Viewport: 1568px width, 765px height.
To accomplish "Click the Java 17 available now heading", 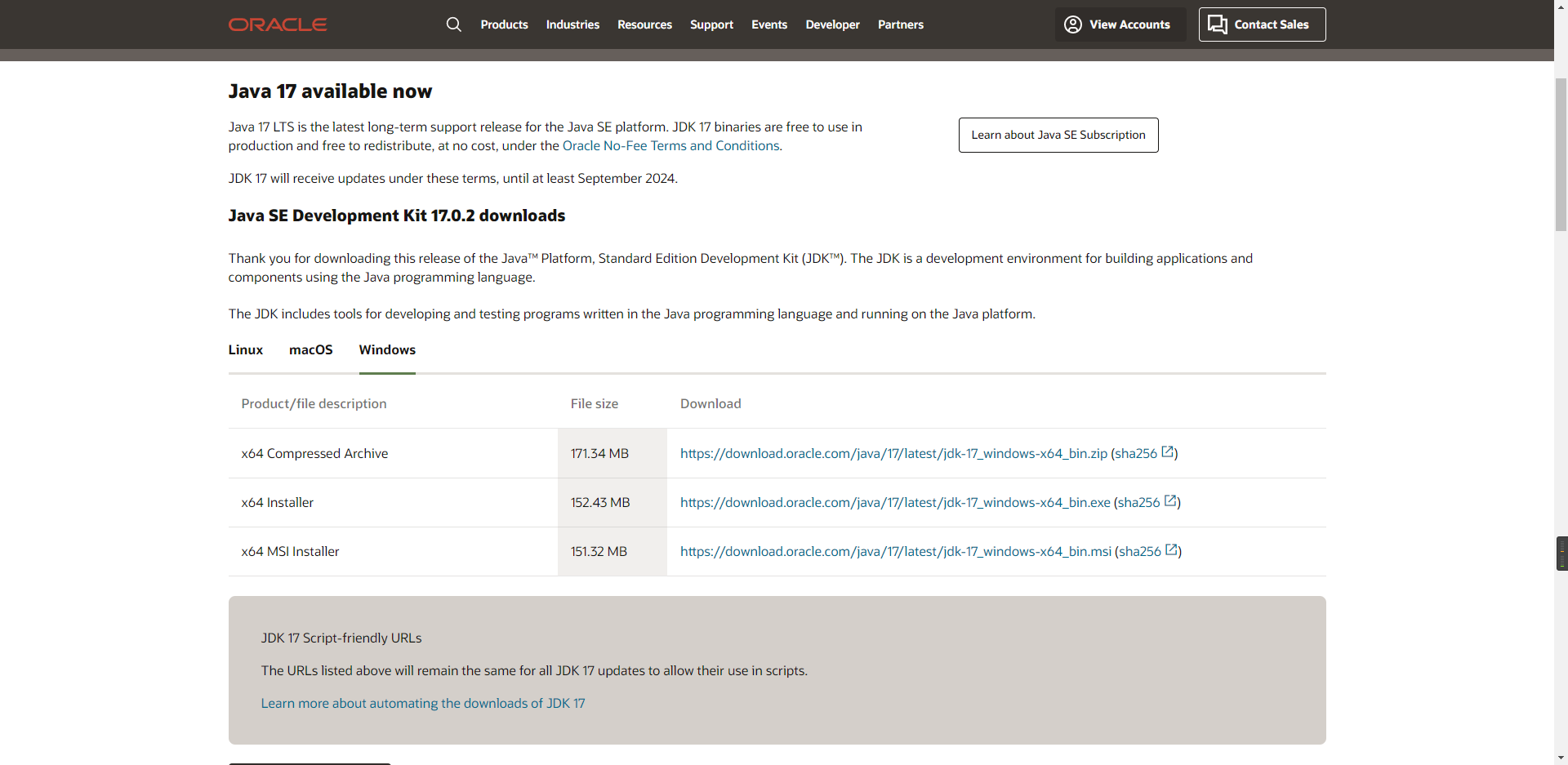I will 330,91.
